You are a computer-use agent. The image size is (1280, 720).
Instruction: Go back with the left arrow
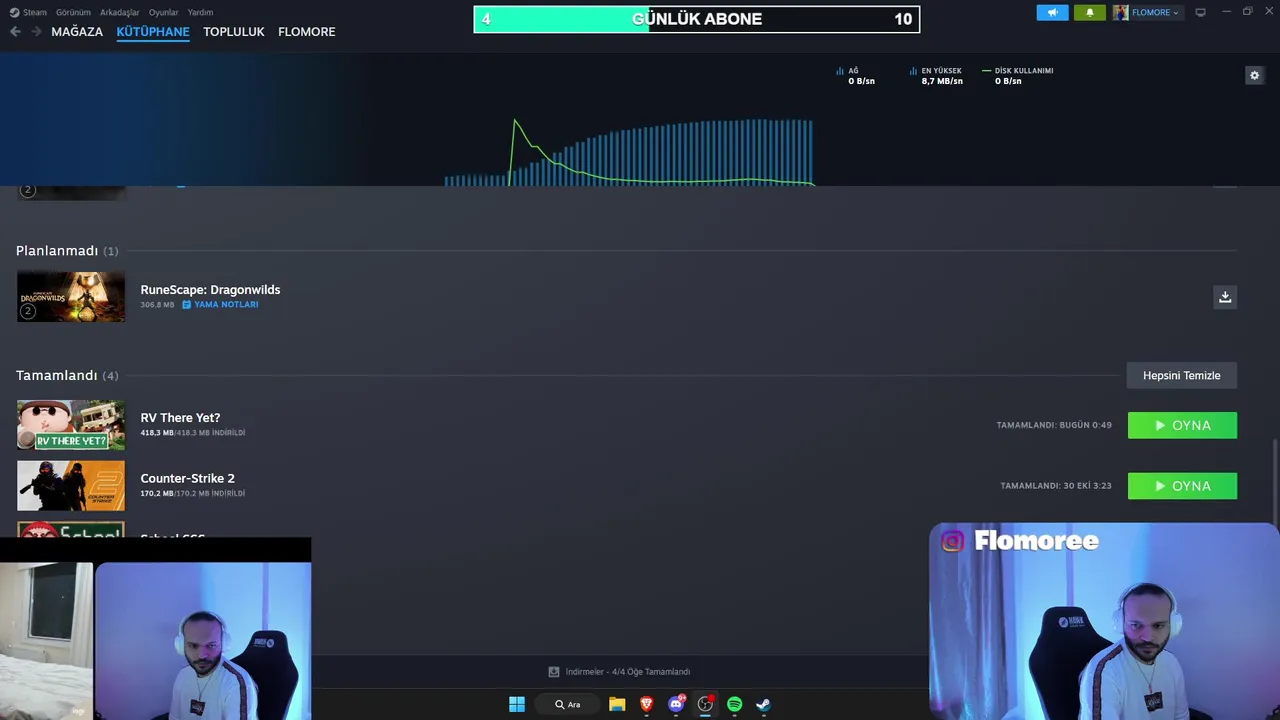pyautogui.click(x=15, y=32)
